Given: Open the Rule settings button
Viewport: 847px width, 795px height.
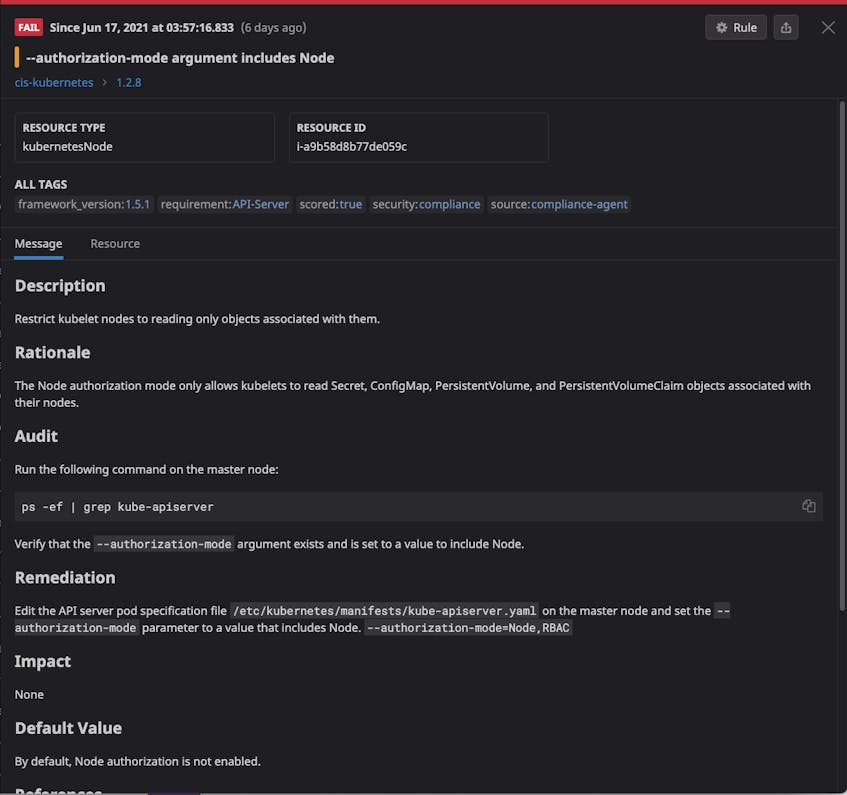Looking at the screenshot, I should pos(736,28).
